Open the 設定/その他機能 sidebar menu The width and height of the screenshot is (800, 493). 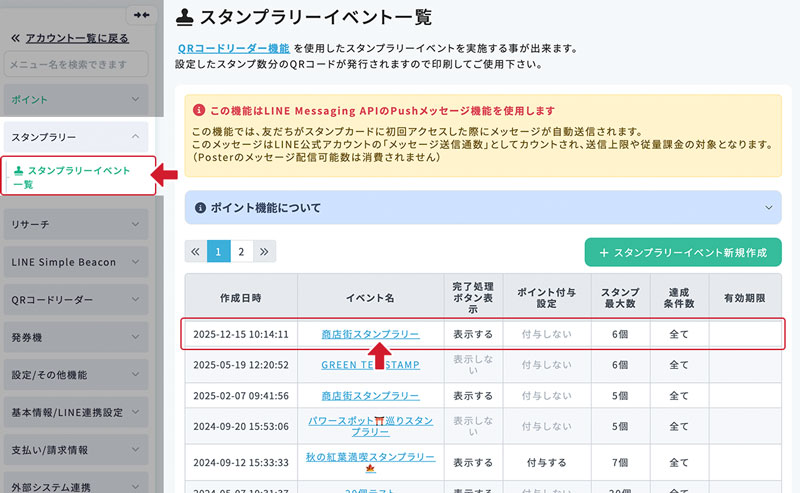click(75, 375)
